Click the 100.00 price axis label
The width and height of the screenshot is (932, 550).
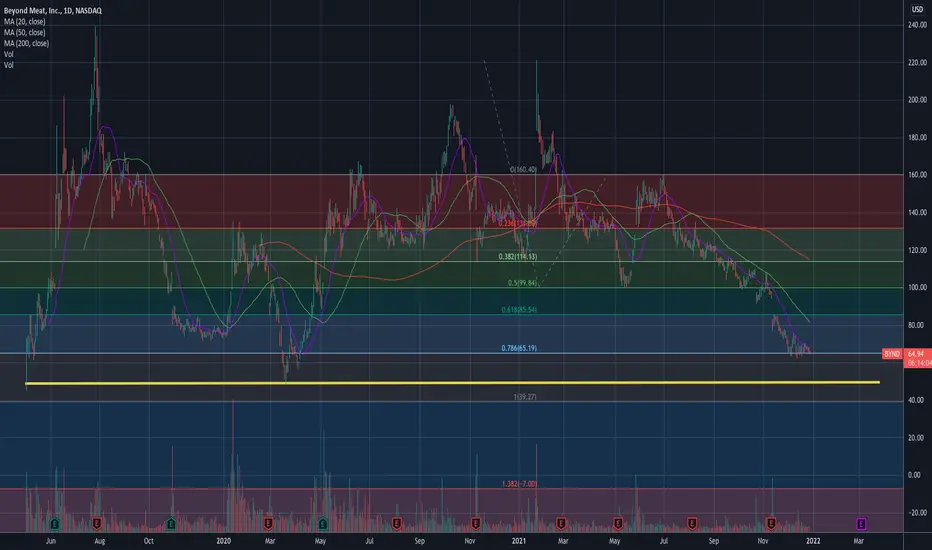(x=917, y=287)
